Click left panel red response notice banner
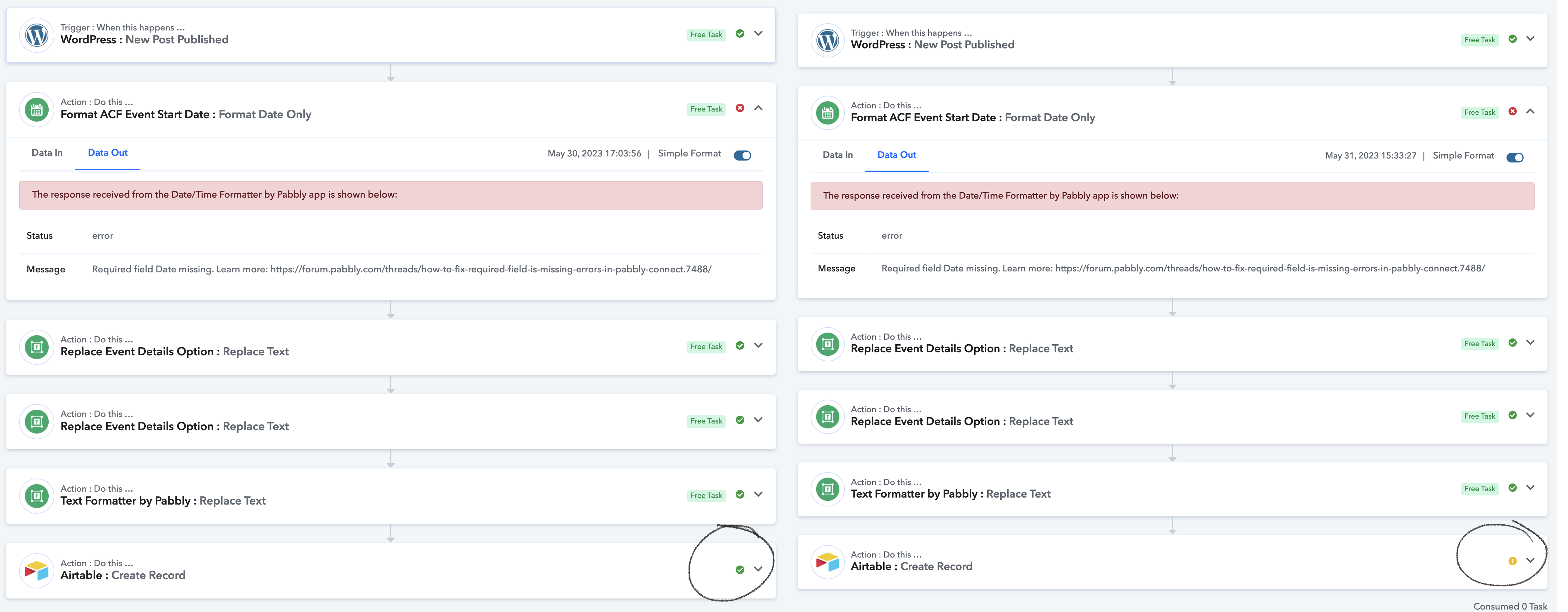1568x612 pixels. click(x=391, y=195)
